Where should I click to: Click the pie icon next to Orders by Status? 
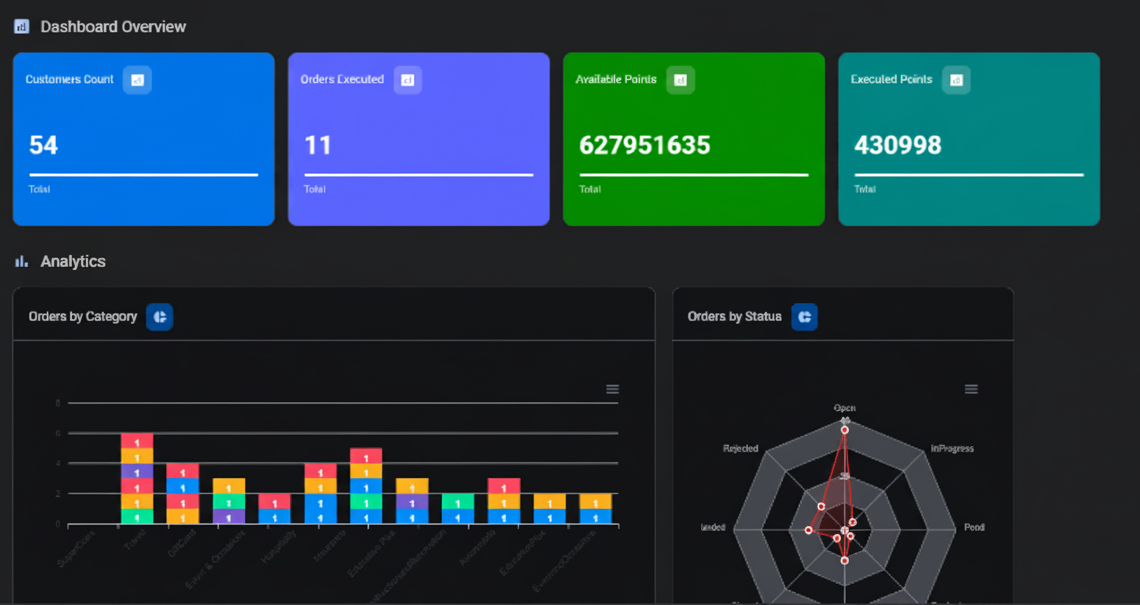coord(804,316)
